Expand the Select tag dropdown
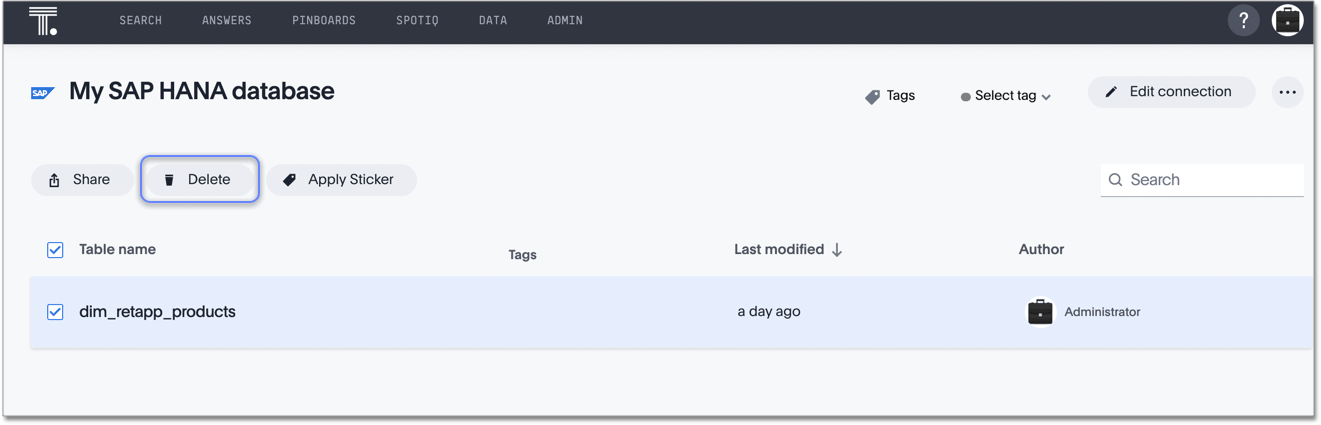This screenshot has width=1321, height=425. click(1006, 96)
